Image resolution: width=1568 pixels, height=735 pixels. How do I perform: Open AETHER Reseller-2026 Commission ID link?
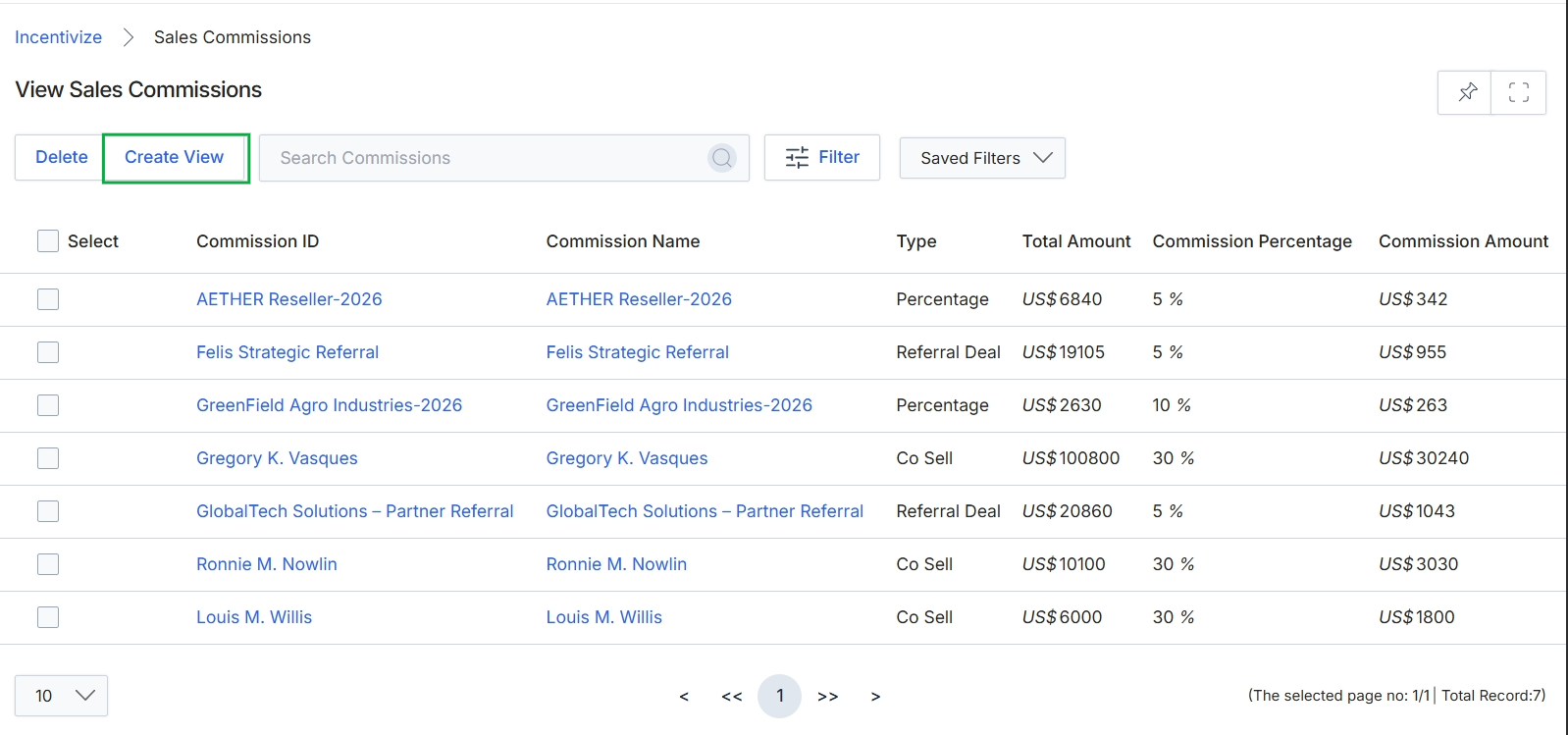click(x=289, y=299)
